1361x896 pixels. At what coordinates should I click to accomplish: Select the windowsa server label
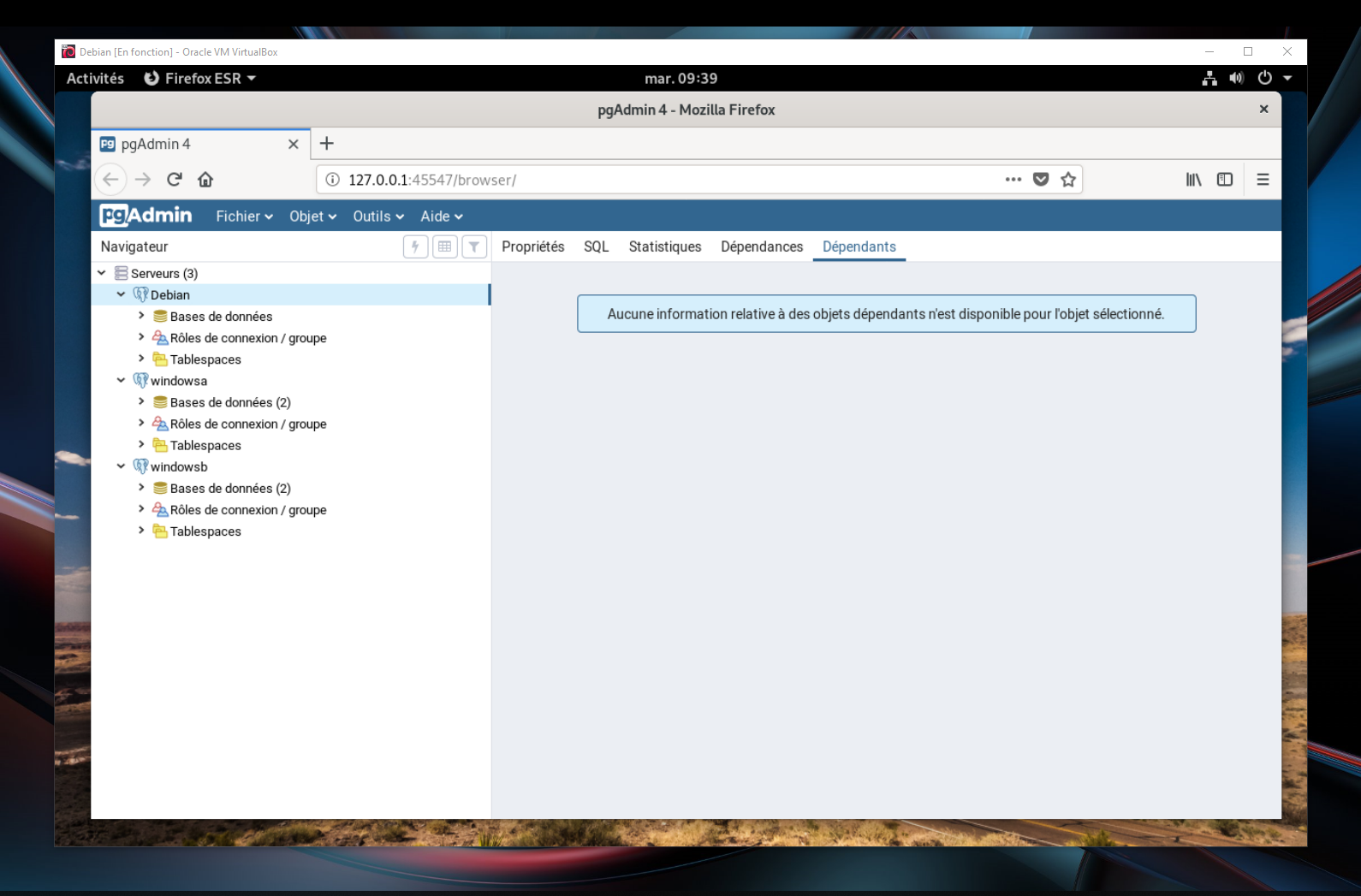(179, 381)
